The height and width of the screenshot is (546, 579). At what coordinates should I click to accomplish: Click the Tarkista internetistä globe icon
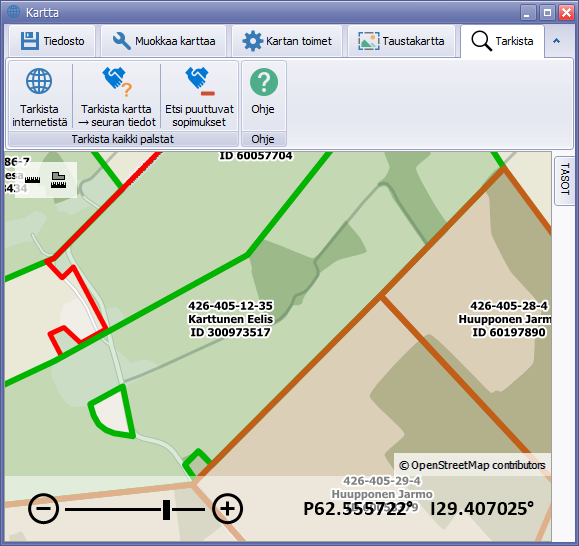[39, 81]
